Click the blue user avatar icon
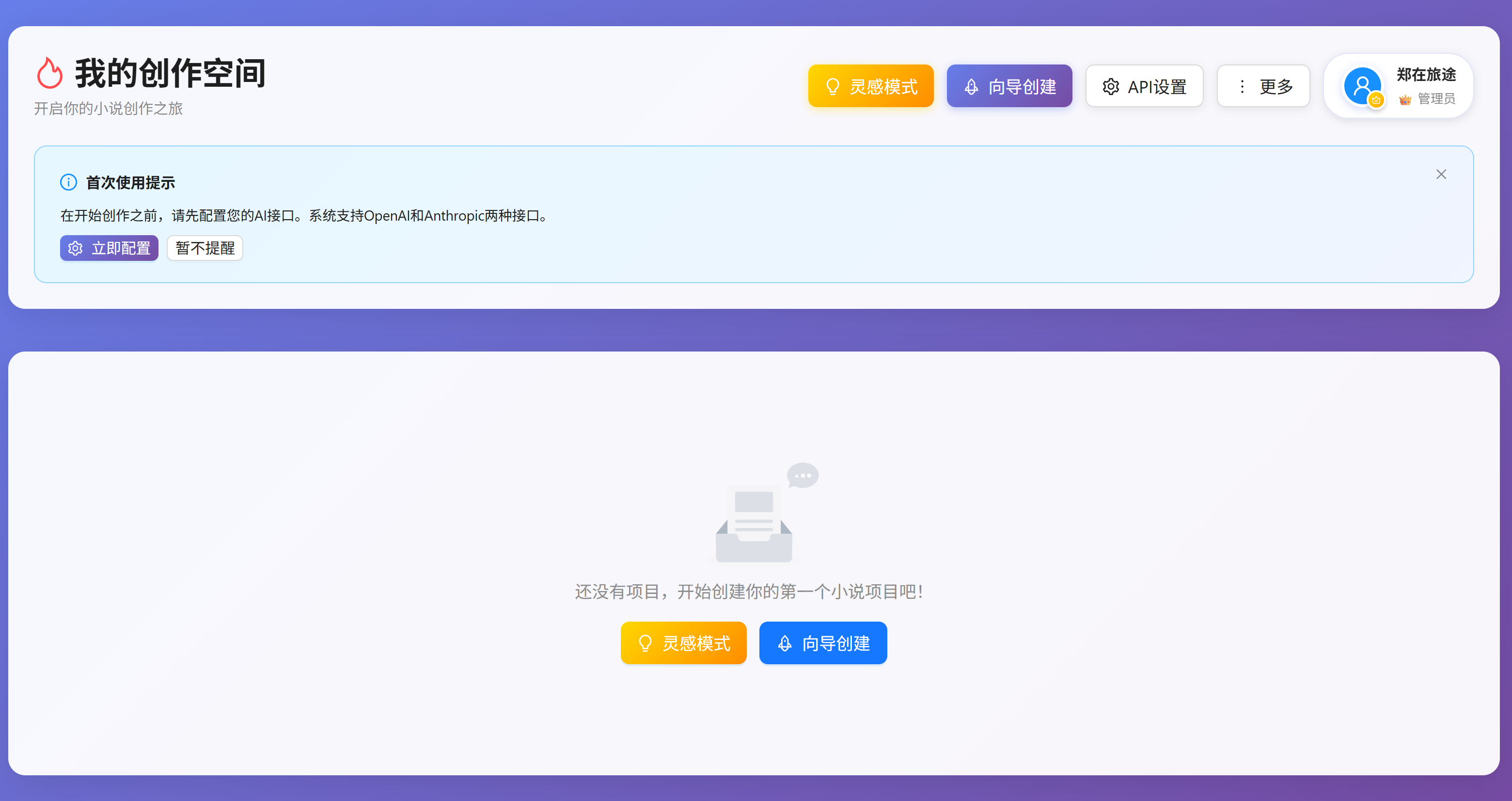This screenshot has height=801, width=1512. tap(1361, 86)
